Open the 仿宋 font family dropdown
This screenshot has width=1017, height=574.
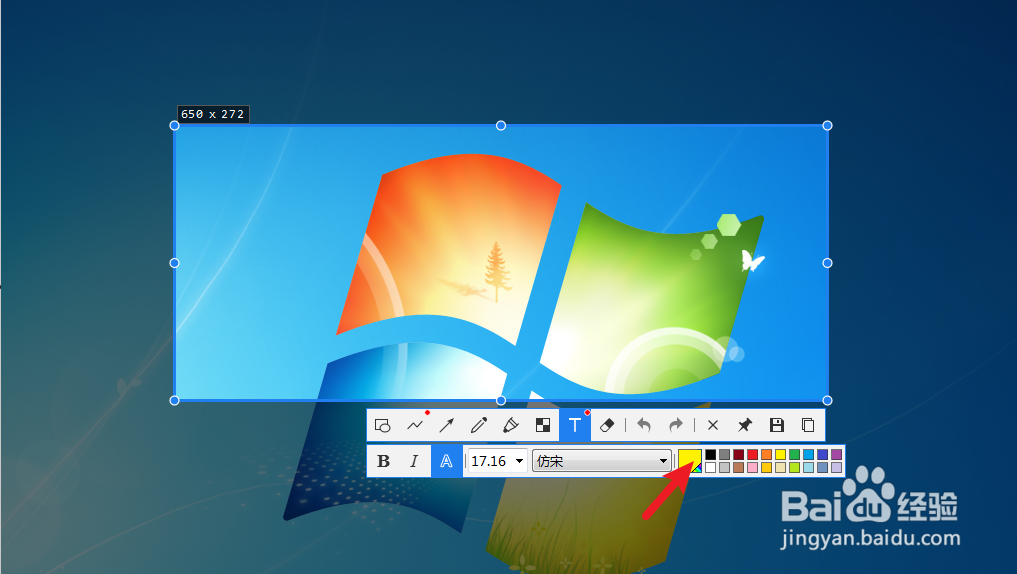pos(601,461)
